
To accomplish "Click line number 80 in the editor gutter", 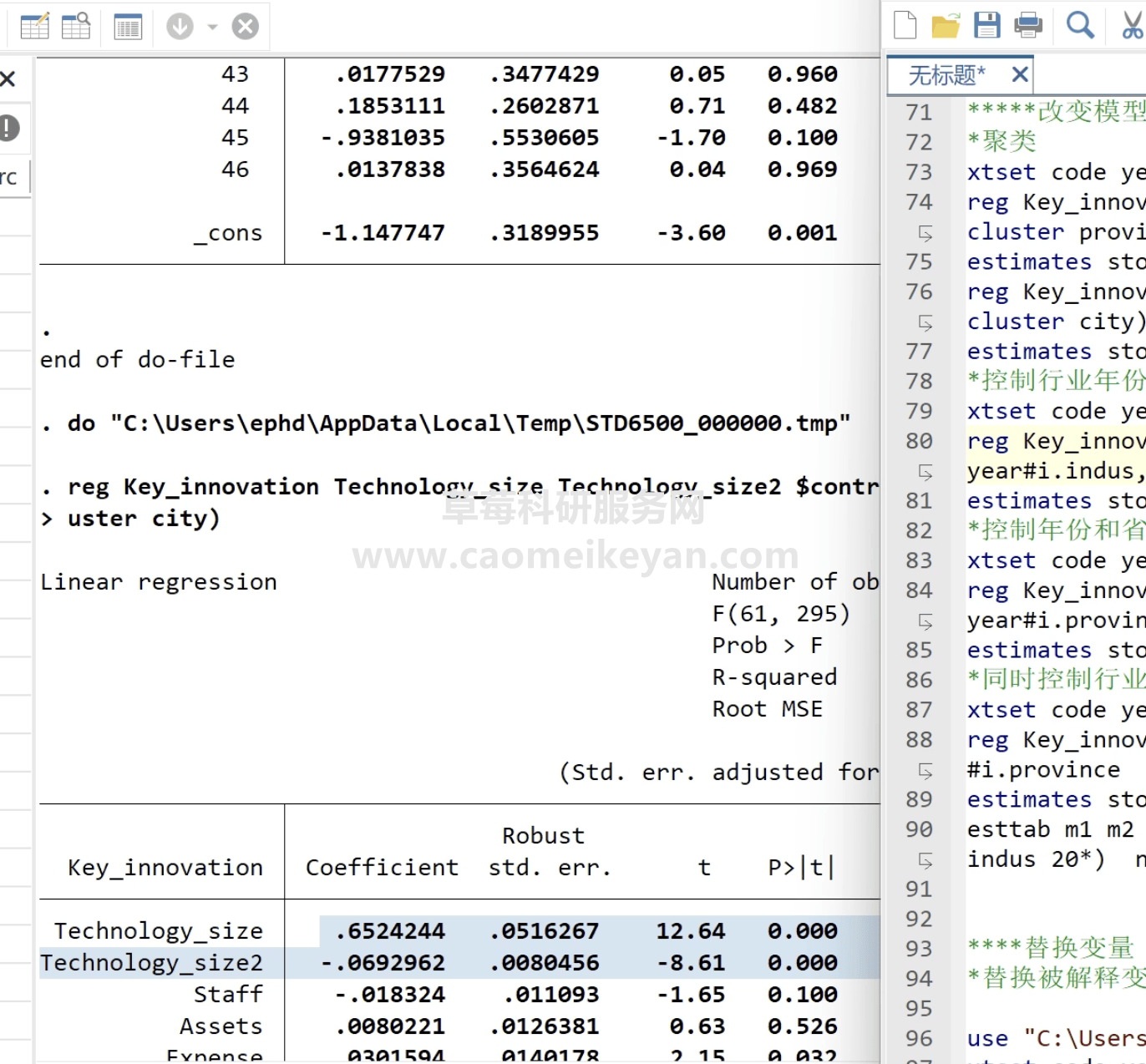I will pyautogui.click(x=919, y=441).
